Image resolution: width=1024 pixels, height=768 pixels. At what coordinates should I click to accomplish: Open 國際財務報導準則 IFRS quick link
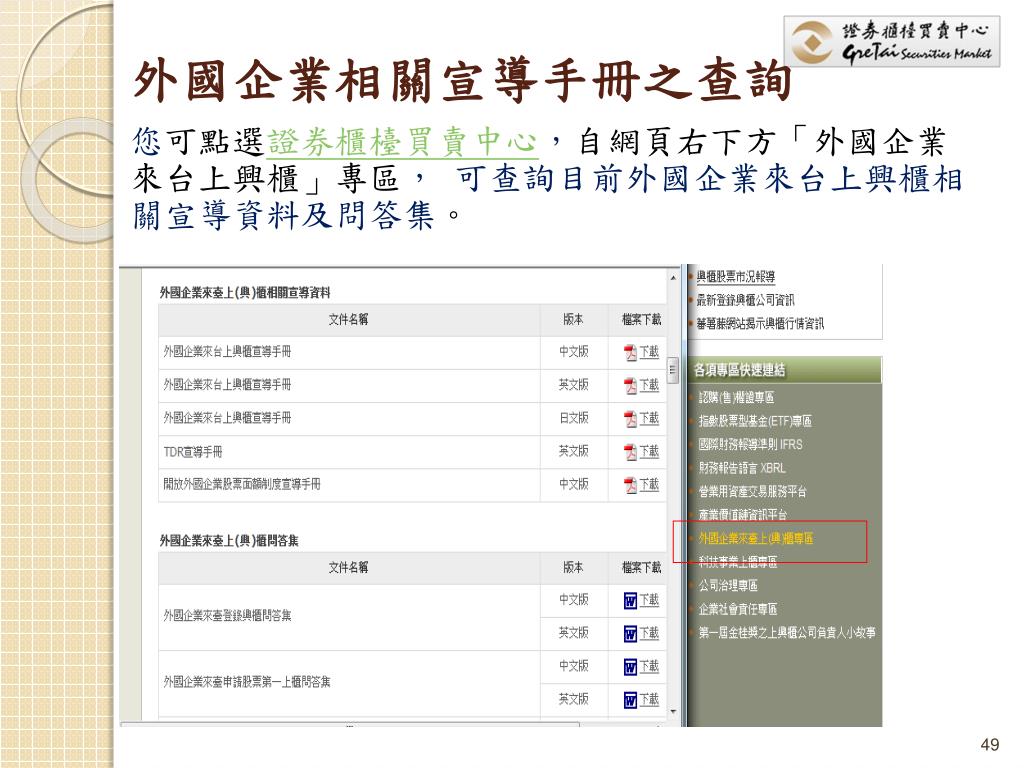pyautogui.click(x=750, y=445)
